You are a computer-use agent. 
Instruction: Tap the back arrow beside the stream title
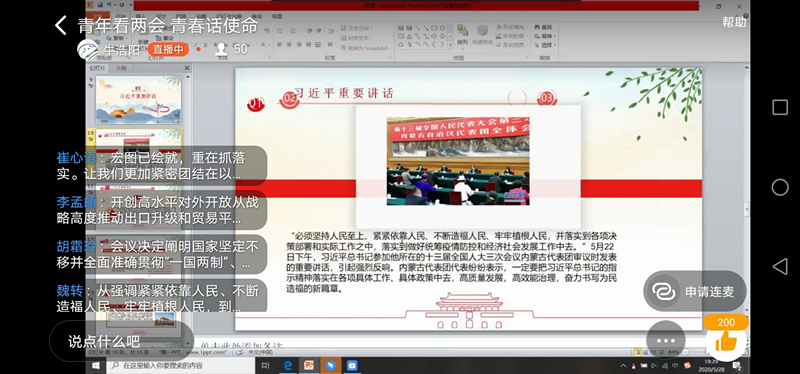coord(61,25)
